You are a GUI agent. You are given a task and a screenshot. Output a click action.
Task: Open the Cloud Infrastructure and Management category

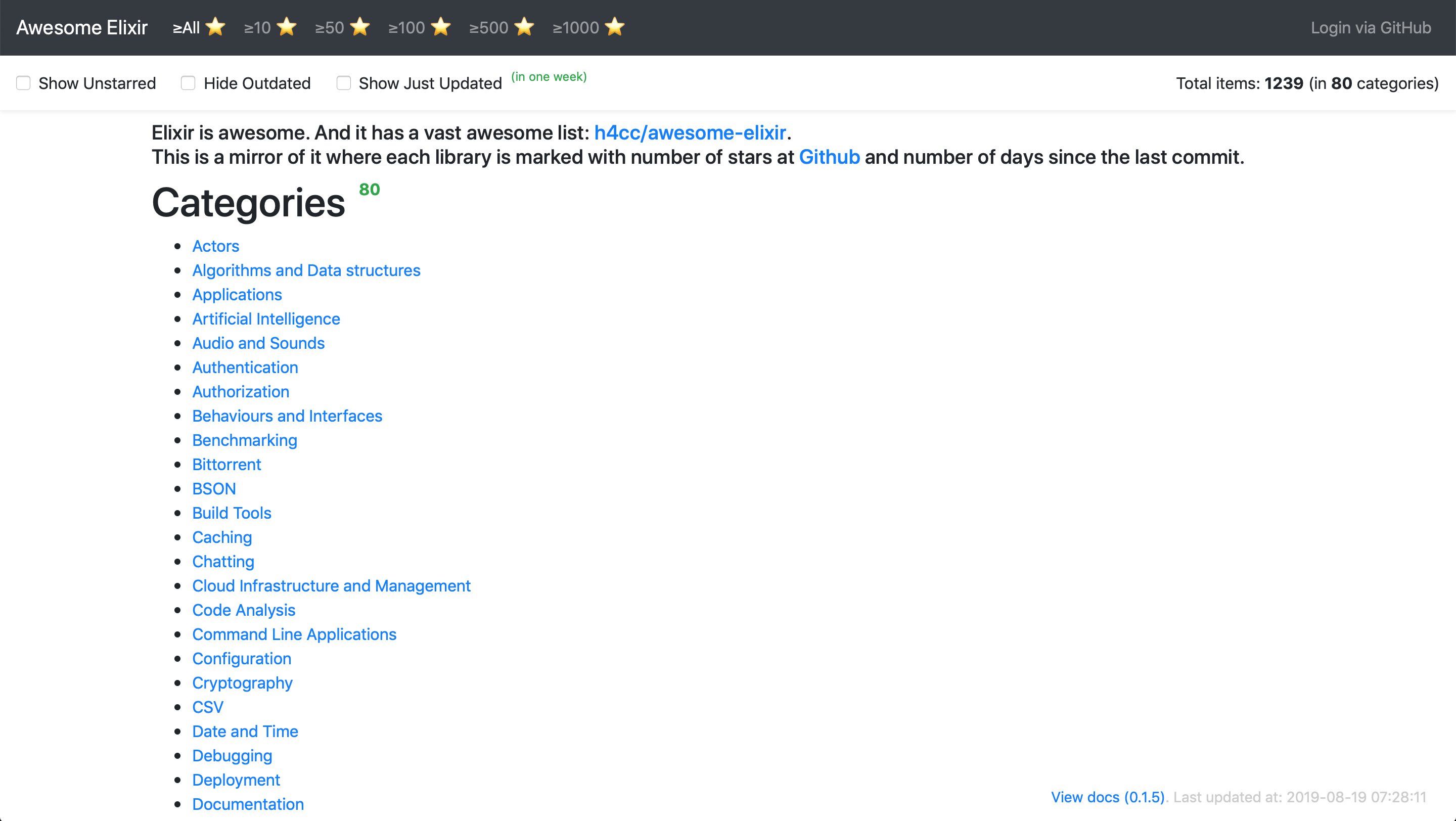click(331, 586)
